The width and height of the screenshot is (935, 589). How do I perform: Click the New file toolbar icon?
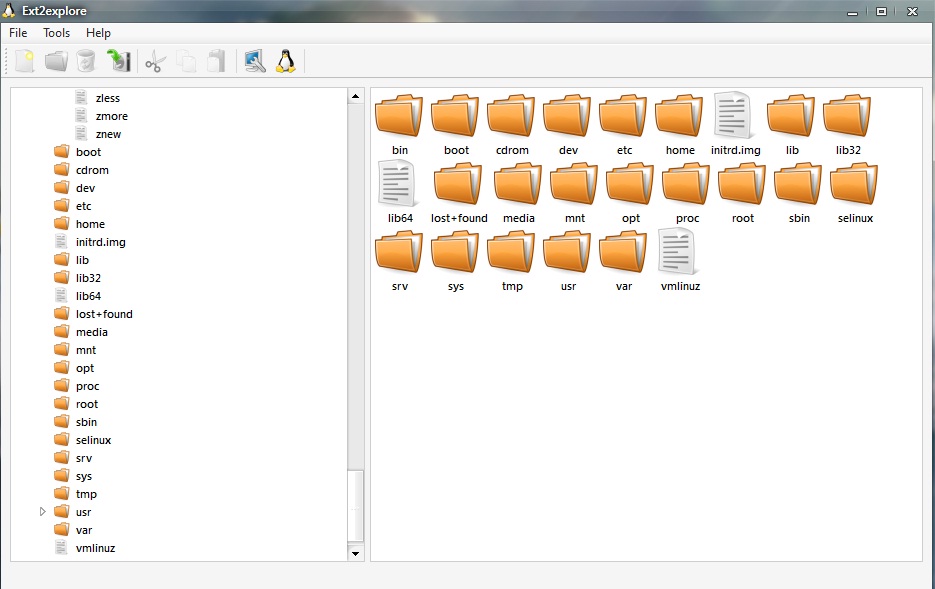pyautogui.click(x=22, y=60)
